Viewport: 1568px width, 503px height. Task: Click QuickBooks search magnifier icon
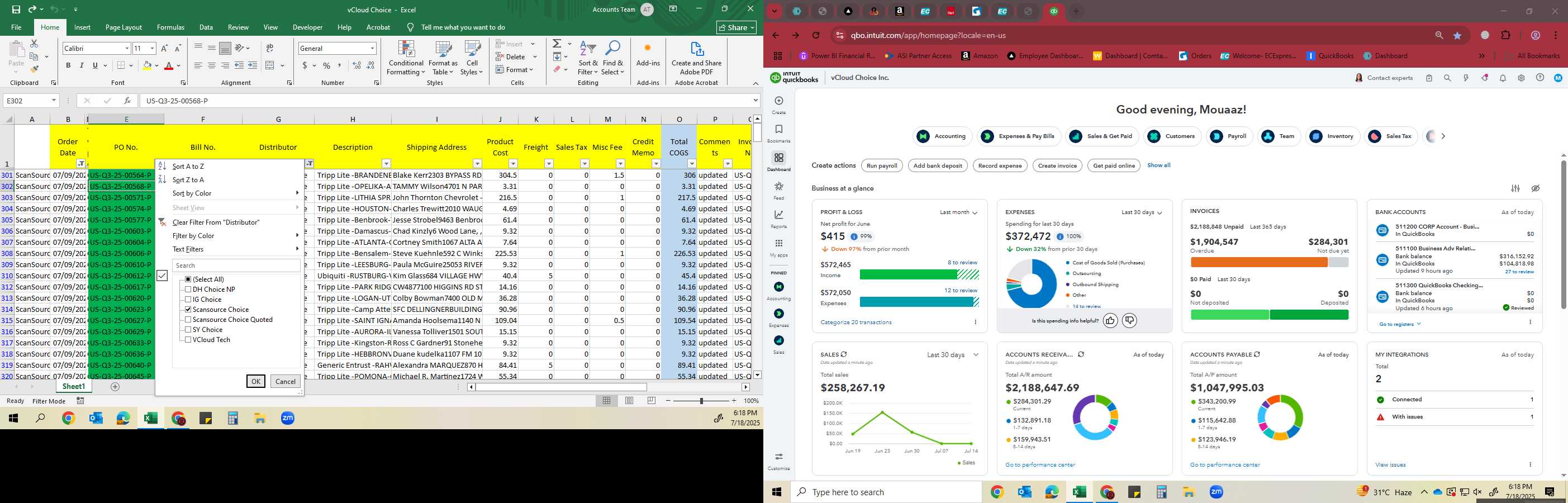pos(1447,78)
